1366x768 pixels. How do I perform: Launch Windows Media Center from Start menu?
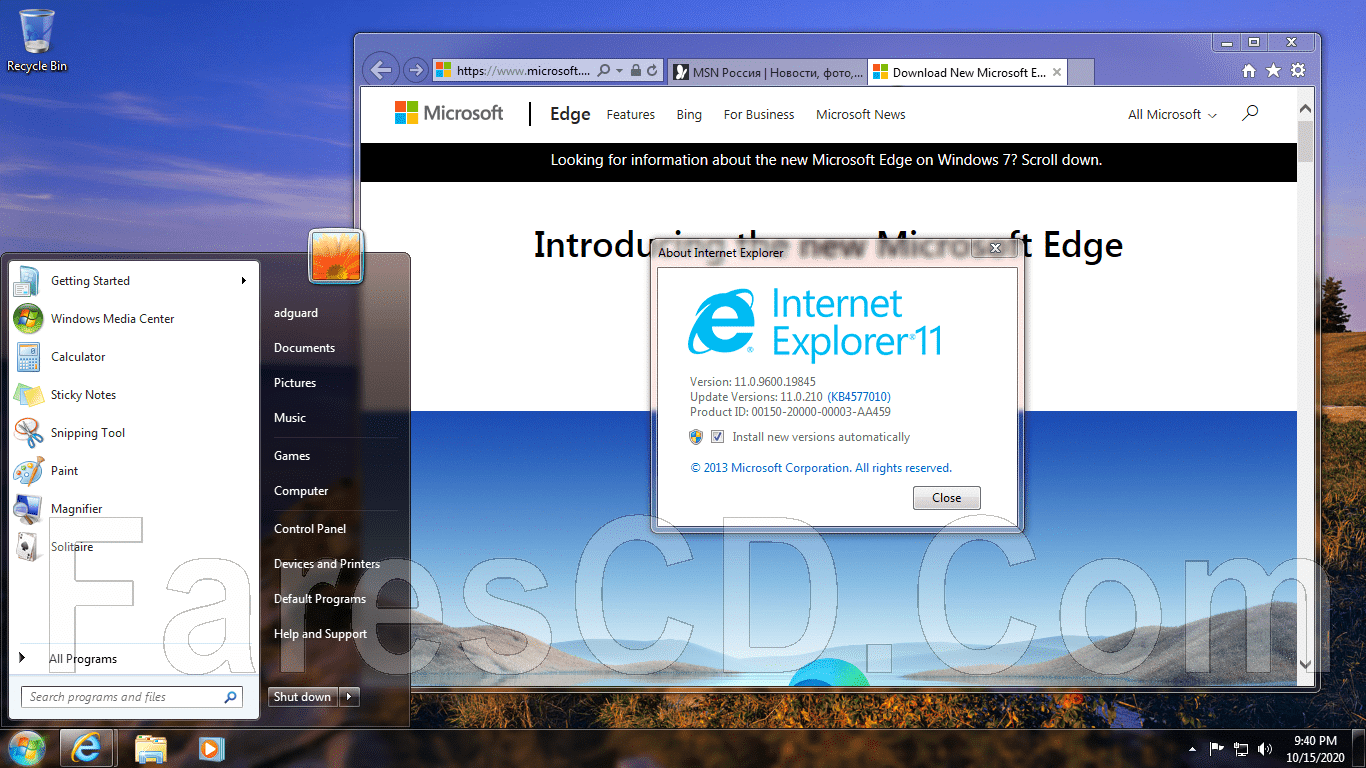(x=132, y=319)
